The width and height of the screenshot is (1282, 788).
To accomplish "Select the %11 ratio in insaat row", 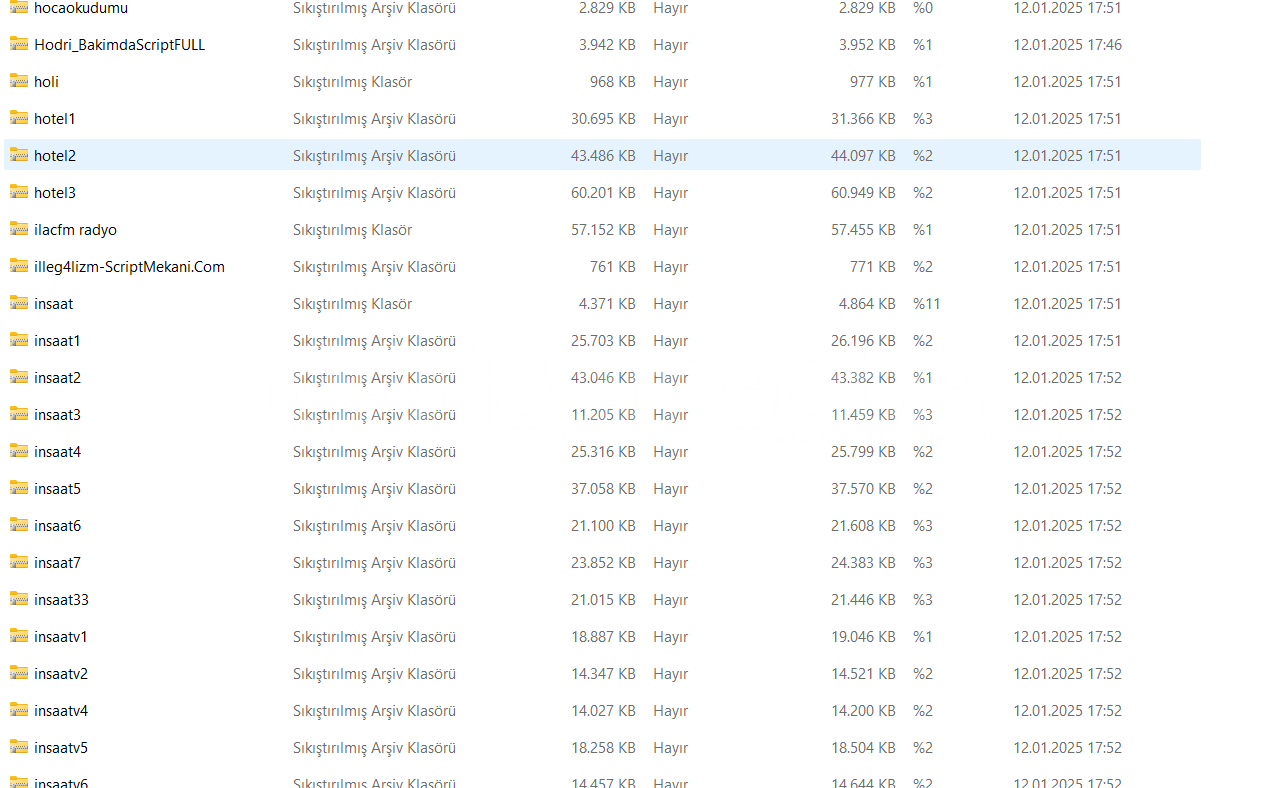I will point(926,304).
